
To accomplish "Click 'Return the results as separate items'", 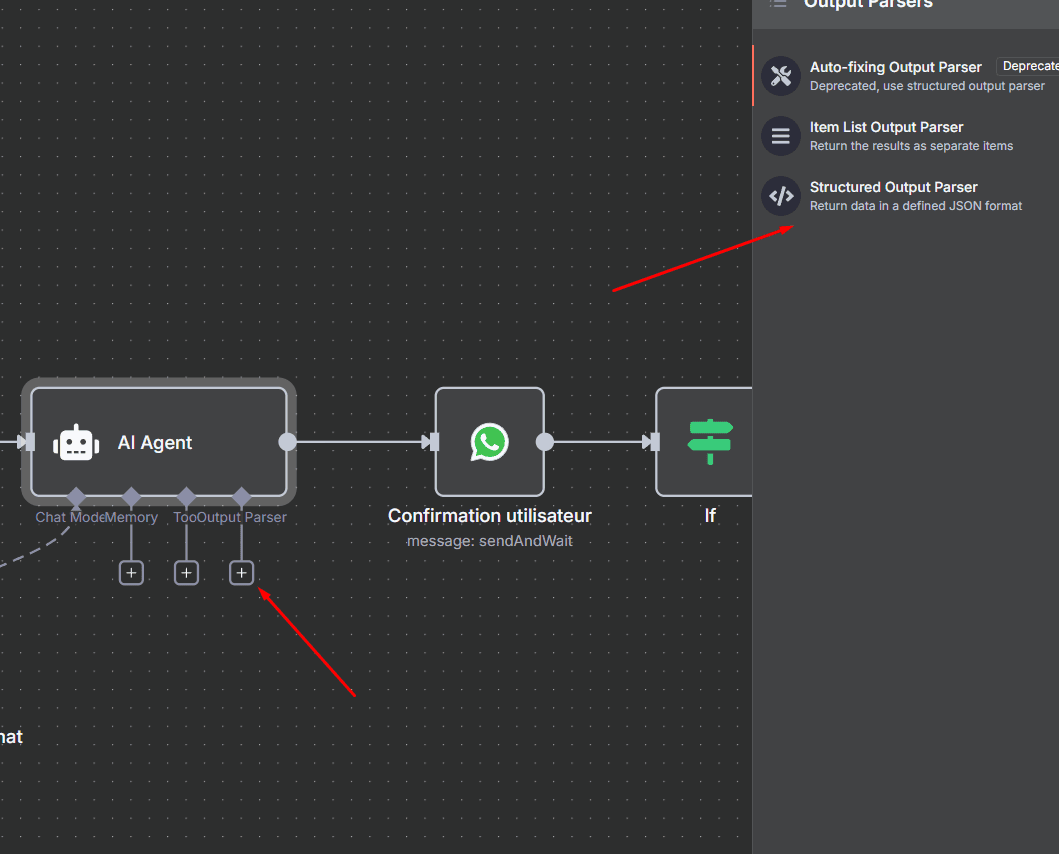I will pyautogui.click(x=911, y=146).
